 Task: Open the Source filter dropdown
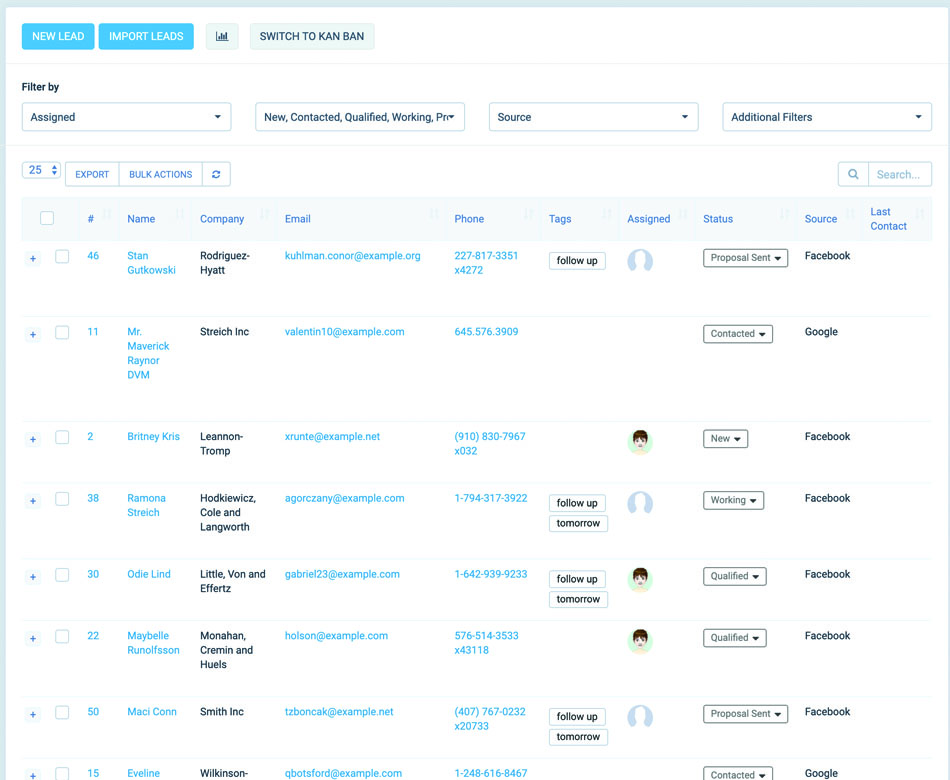coord(593,117)
